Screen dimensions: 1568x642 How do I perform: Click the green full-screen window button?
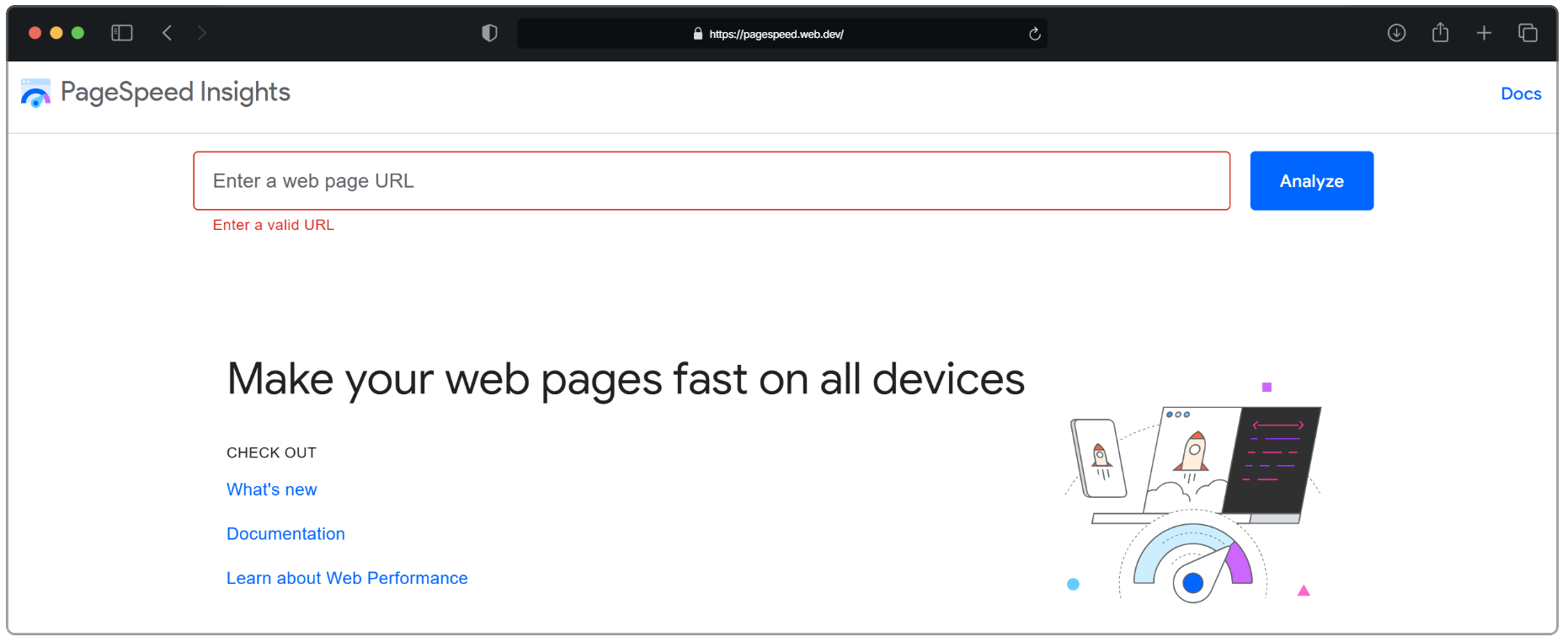coord(77,33)
